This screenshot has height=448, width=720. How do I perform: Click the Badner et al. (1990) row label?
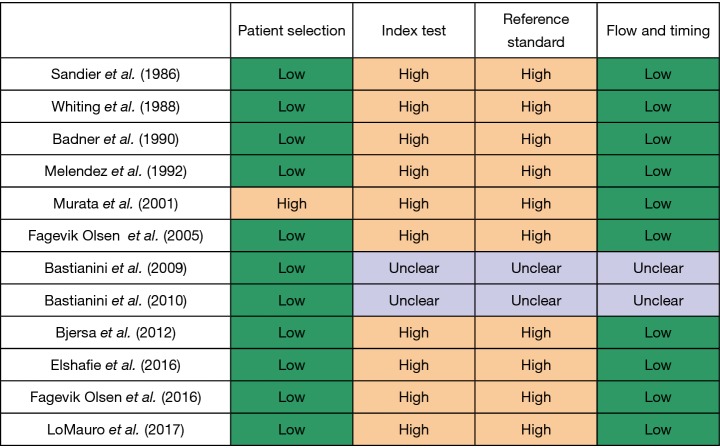tap(116, 139)
